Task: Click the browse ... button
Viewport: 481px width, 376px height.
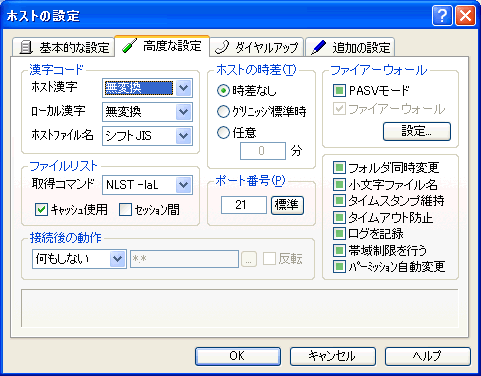Action: [249, 259]
